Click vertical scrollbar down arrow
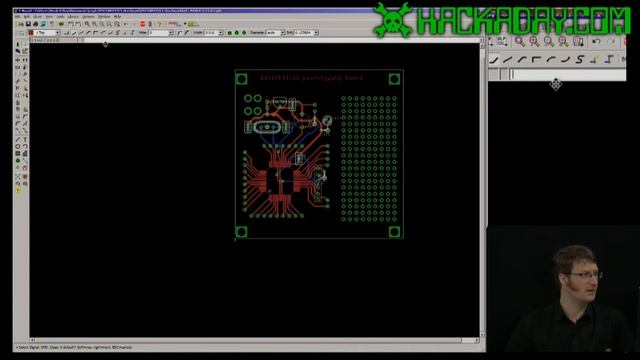 (x=482, y=334)
